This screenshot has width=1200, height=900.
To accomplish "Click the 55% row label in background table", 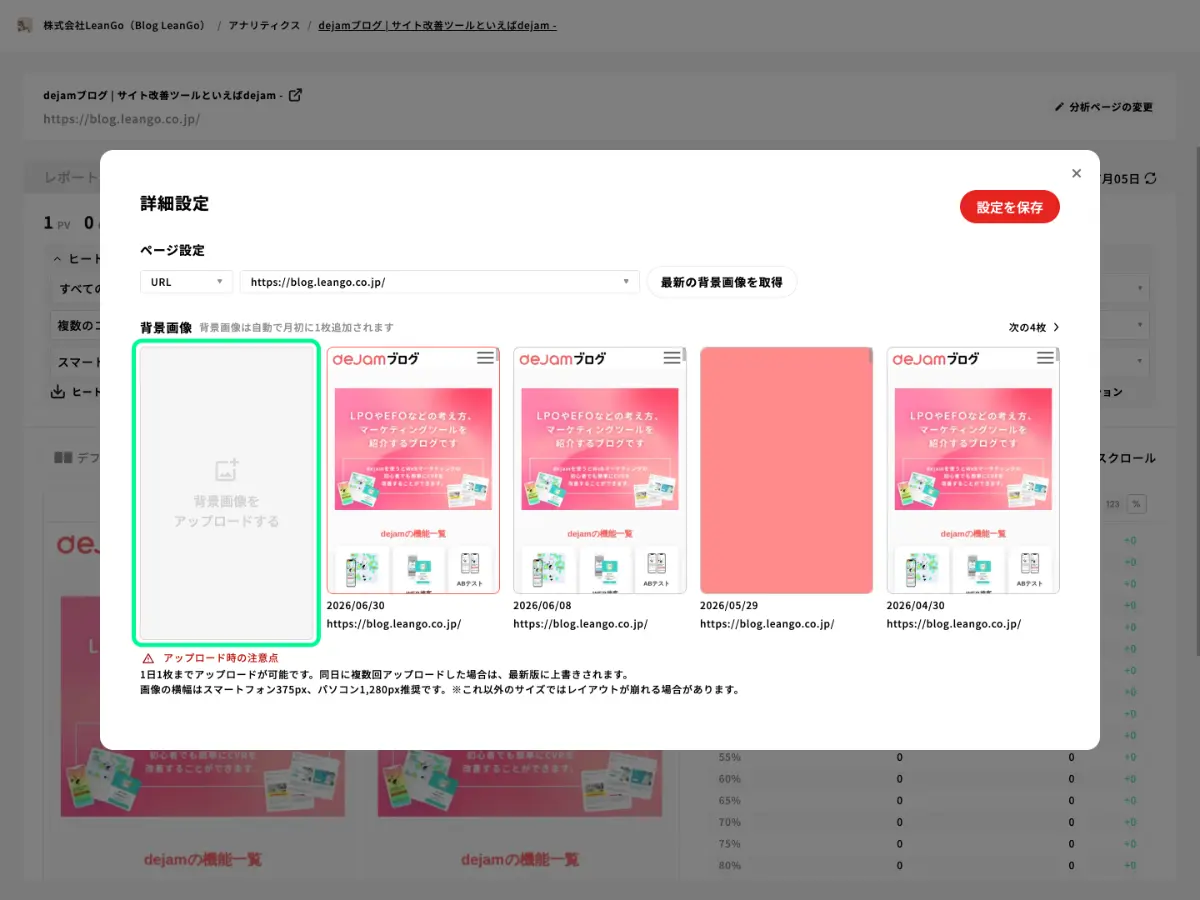I will [x=730, y=757].
